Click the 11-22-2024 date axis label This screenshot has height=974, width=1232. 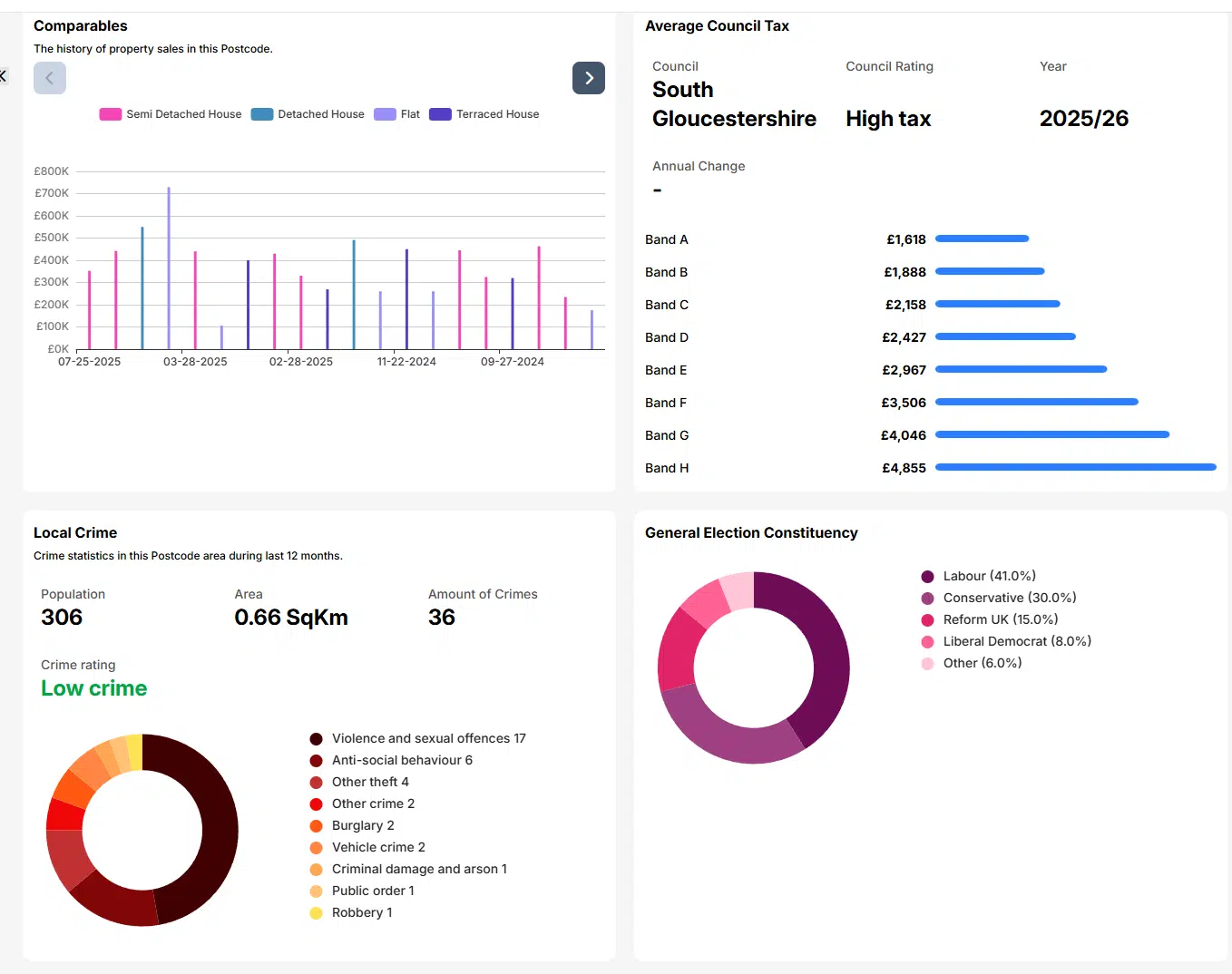pyautogui.click(x=406, y=362)
